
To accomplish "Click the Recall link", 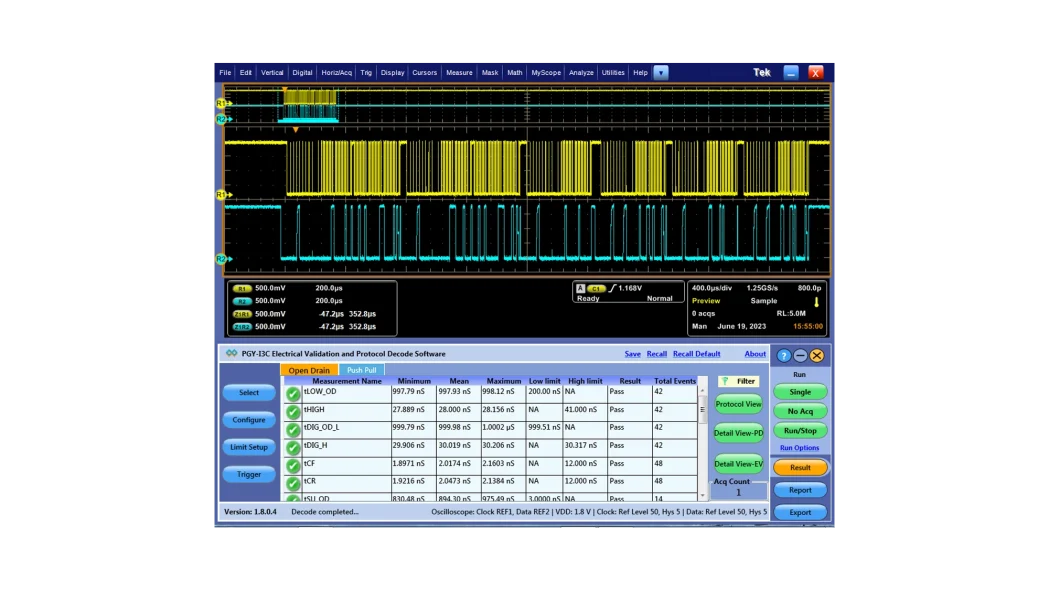I will point(656,354).
